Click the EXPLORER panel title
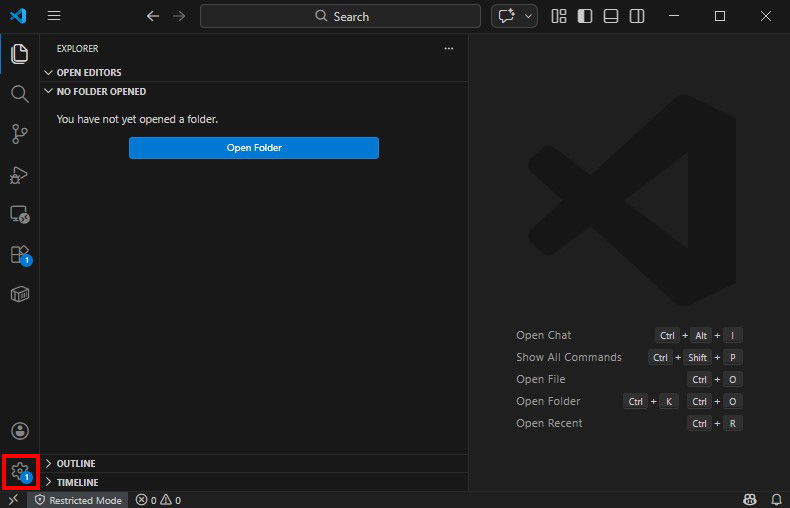 (x=78, y=49)
